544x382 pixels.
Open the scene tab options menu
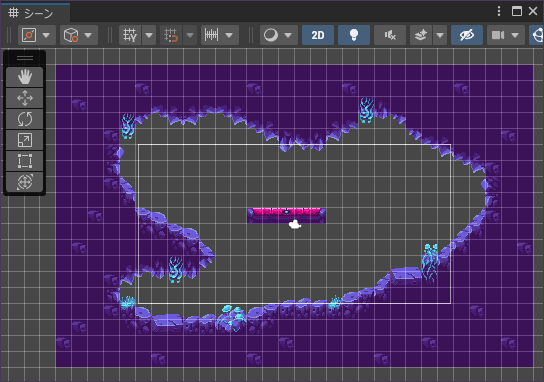tap(499, 11)
